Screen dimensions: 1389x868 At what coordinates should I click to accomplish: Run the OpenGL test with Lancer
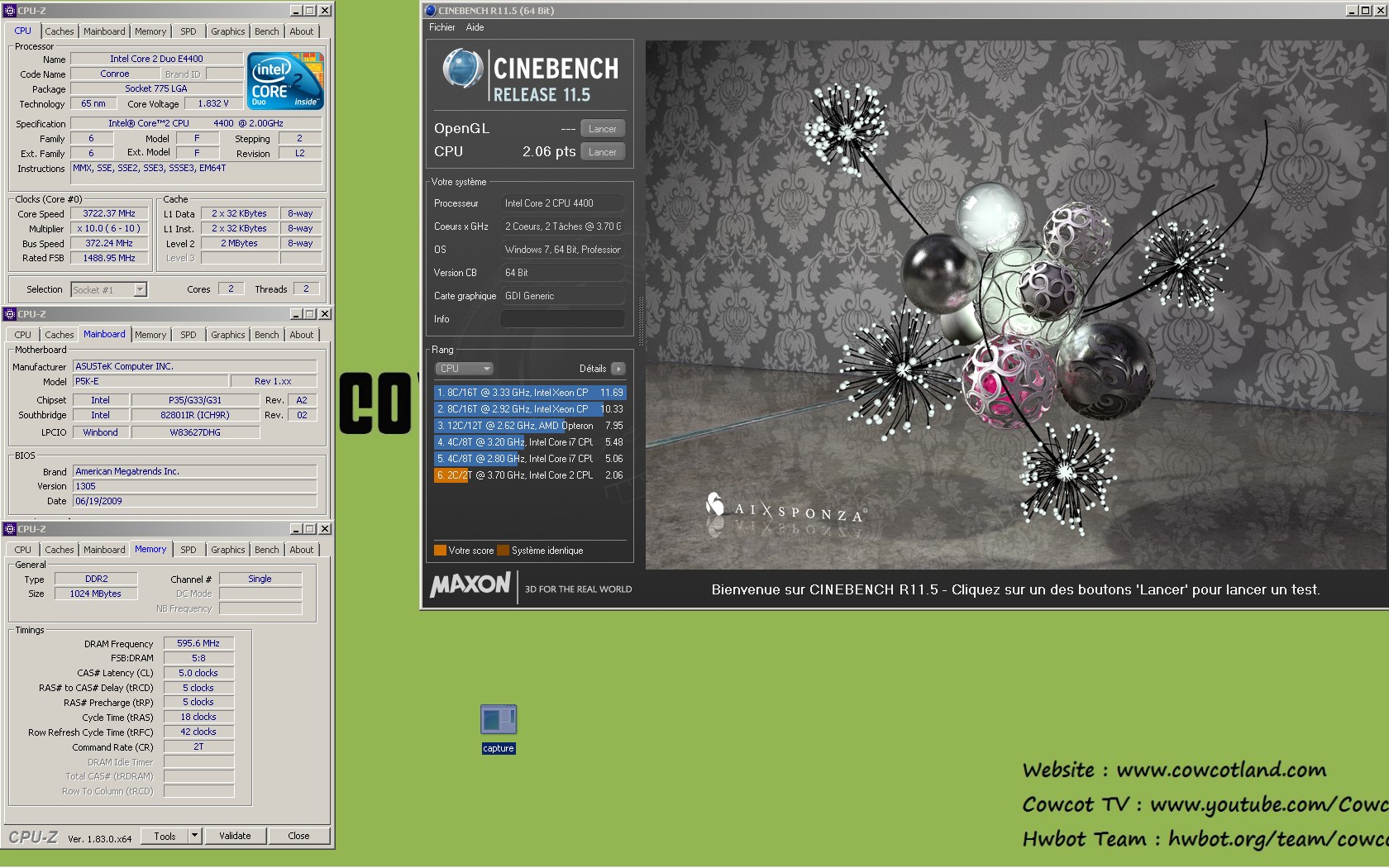[603, 129]
